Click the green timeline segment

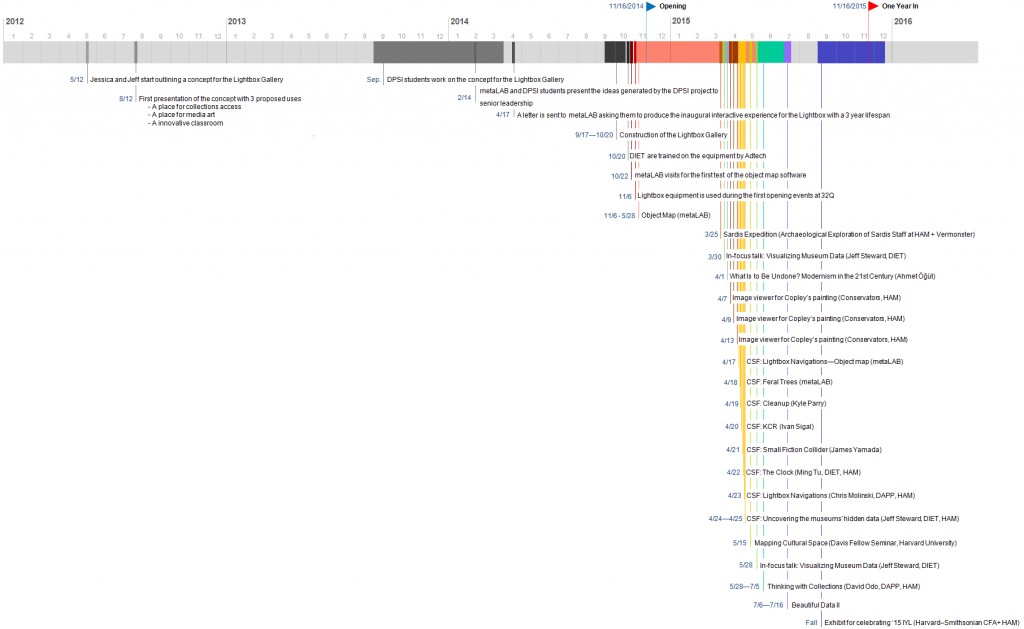click(x=771, y=52)
